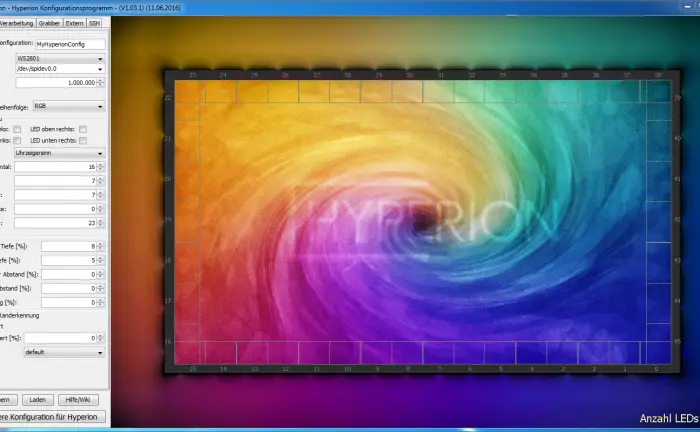Viewport: 700px width, 432px height.
Task: Toggle the checkbox left of 'LED unten rechts'
Action: coord(17,141)
